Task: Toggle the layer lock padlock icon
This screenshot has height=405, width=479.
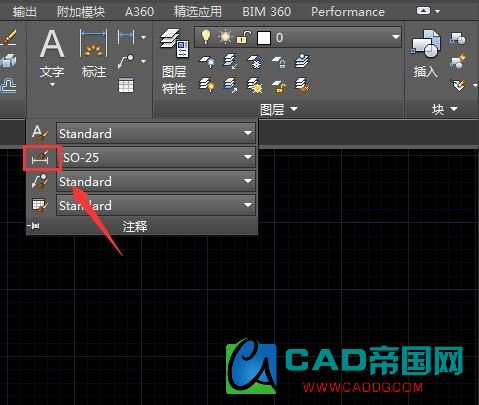Action: (244, 37)
